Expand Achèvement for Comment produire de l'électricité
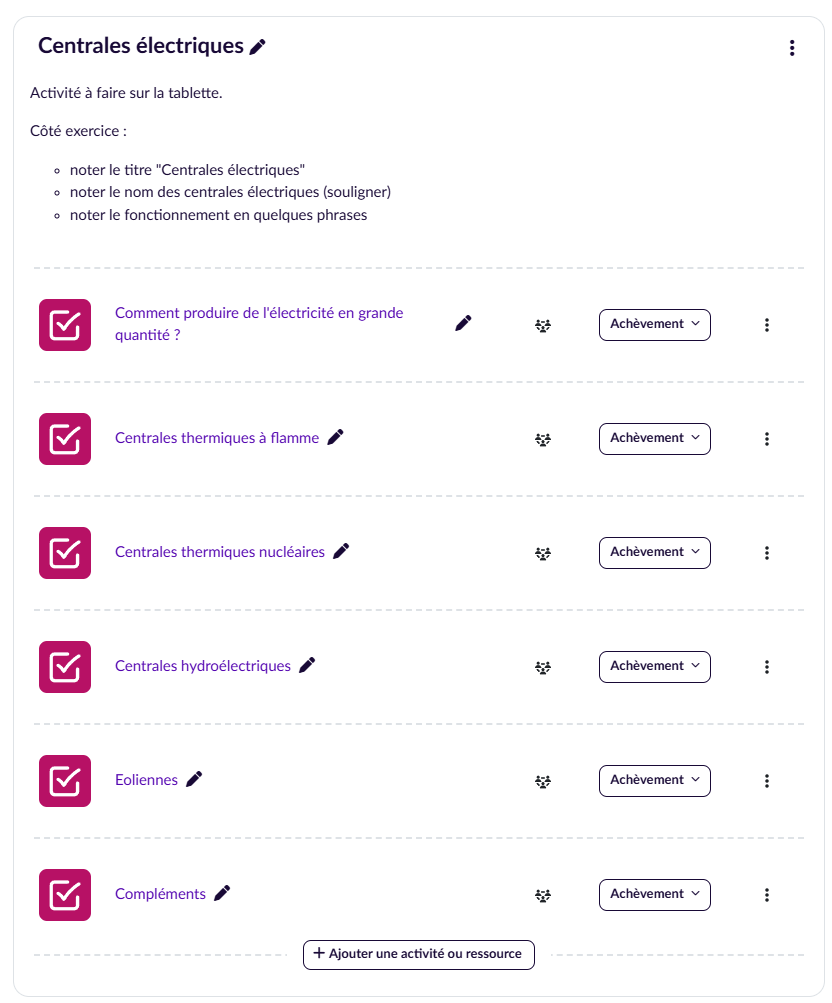Image resolution: width=832 pixels, height=1003 pixels. pos(654,325)
